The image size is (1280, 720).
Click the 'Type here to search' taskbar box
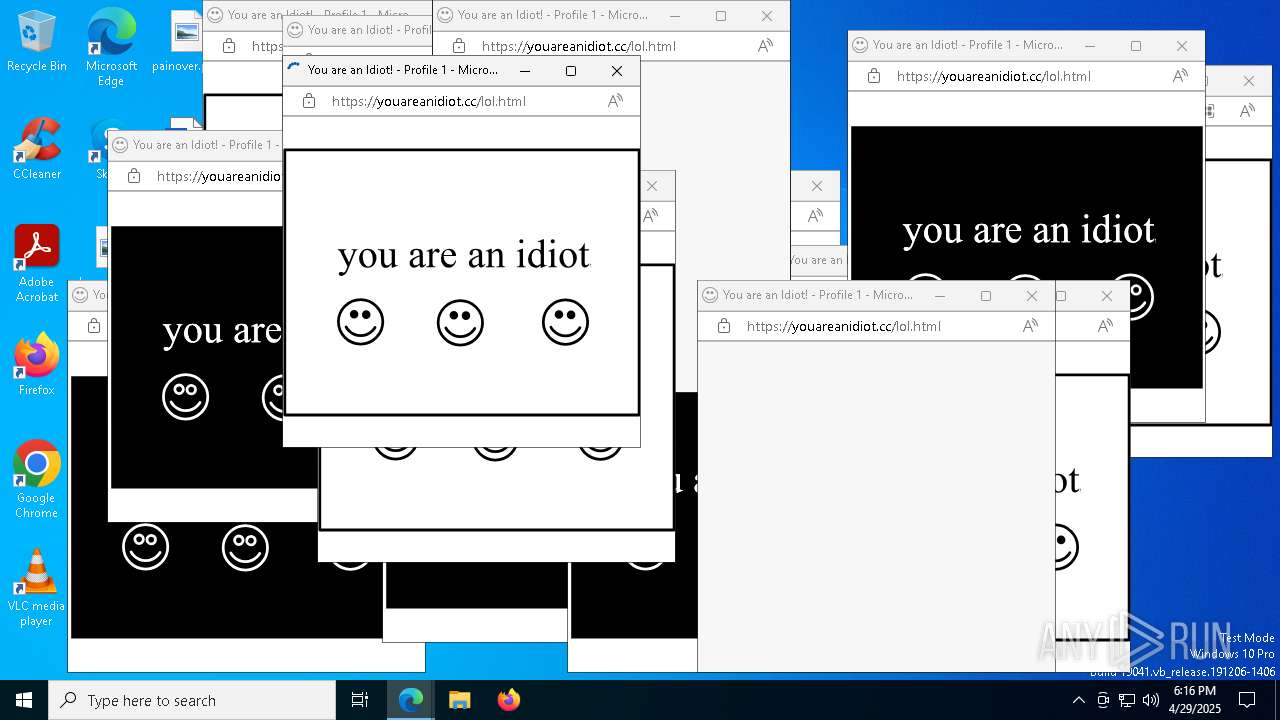(x=192, y=700)
